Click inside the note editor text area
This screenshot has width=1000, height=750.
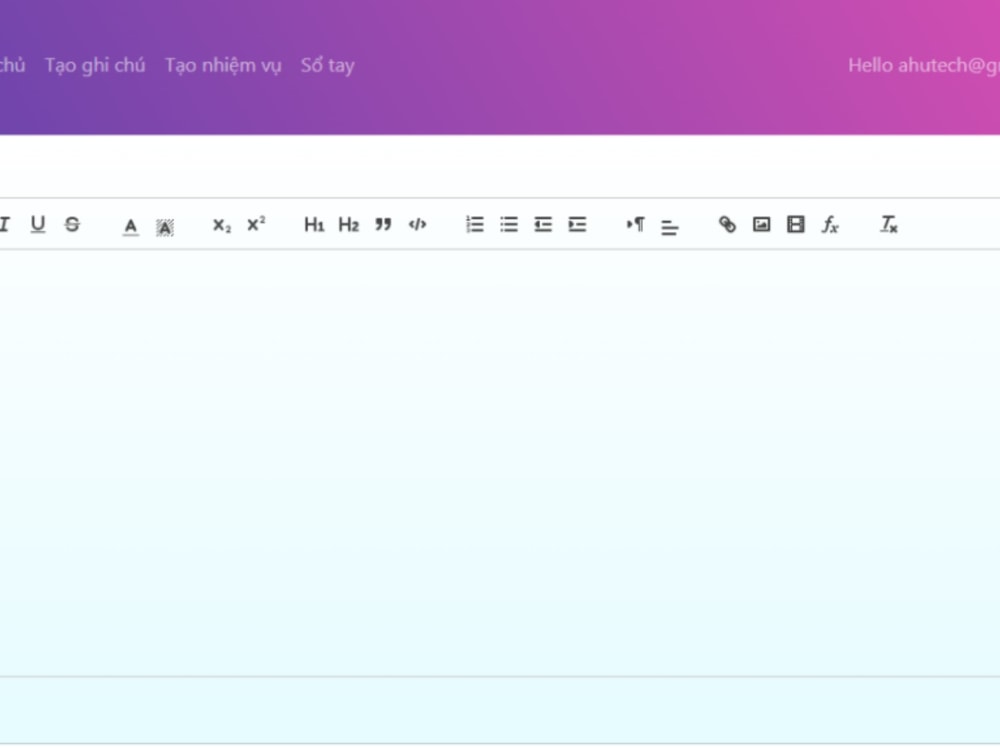pos(500,463)
